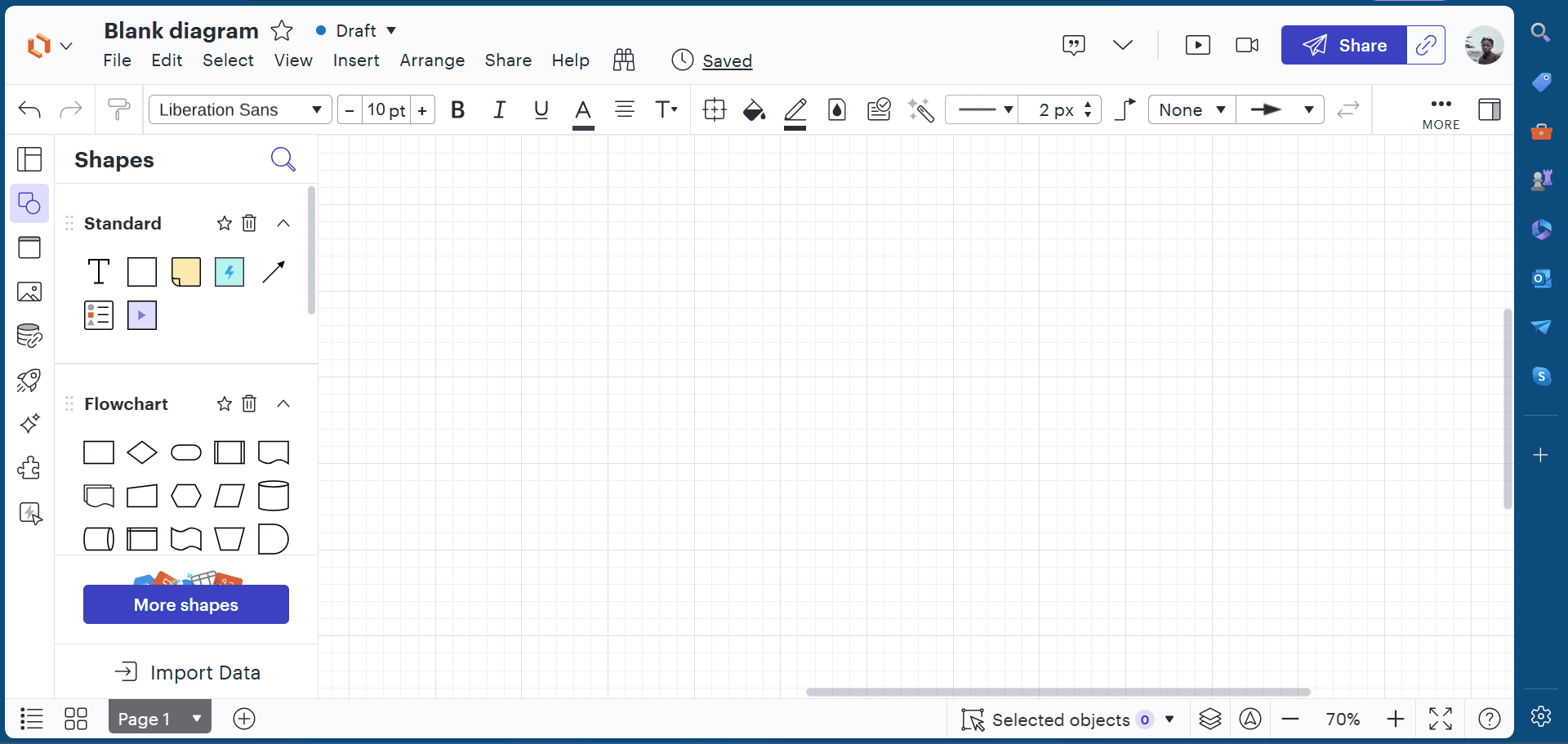
Task: Open the Liberation Sans font dropdown
Action: pos(239,109)
